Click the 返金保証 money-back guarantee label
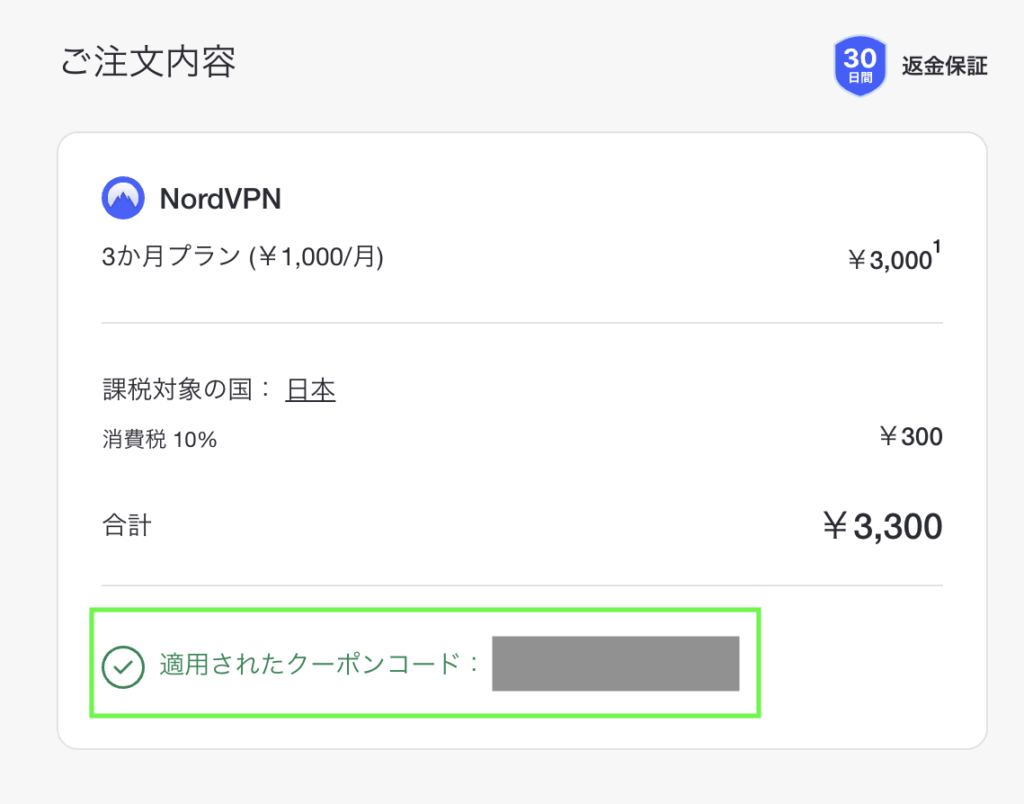The image size is (1024, 804). click(x=944, y=67)
